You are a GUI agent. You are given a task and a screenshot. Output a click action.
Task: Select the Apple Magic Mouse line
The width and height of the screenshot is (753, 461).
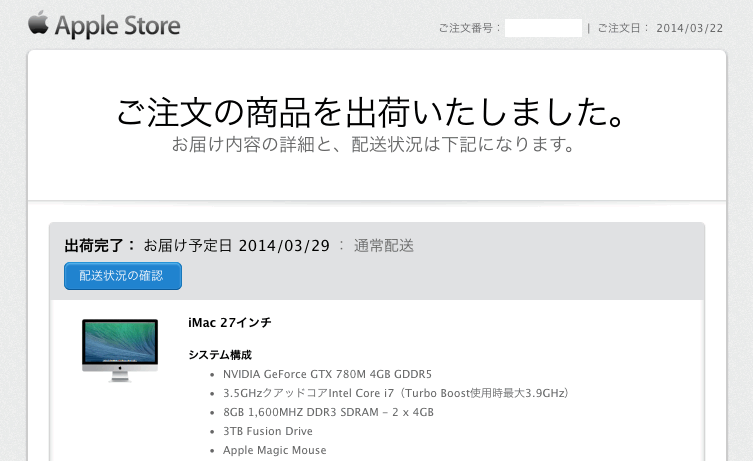click(x=275, y=450)
